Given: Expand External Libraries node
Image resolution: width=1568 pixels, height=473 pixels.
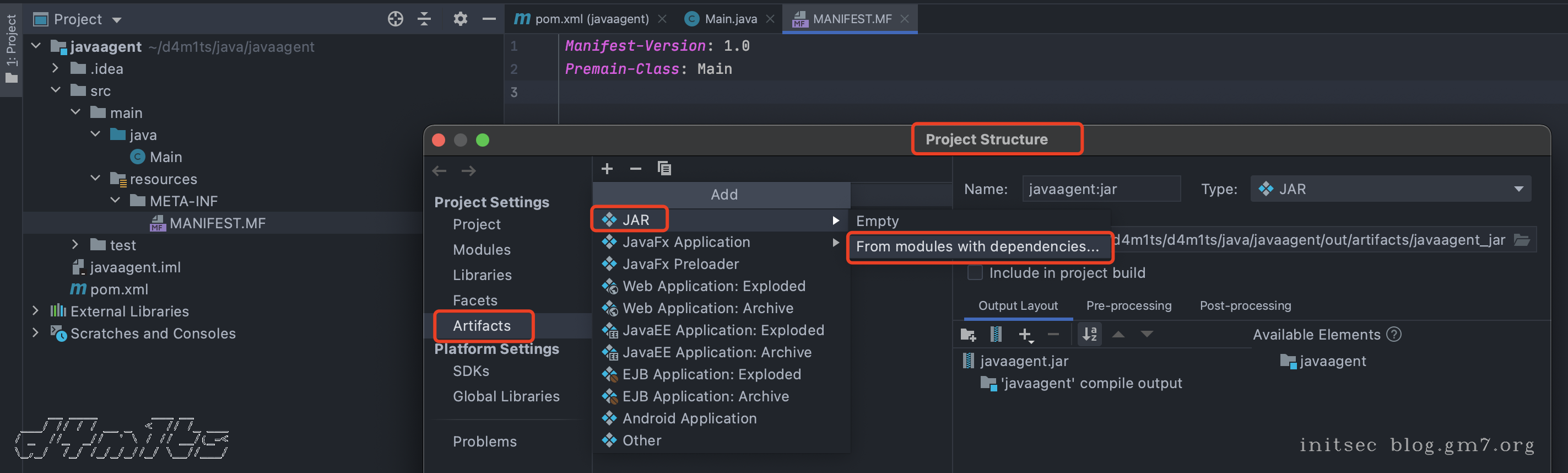Looking at the screenshot, I should pyautogui.click(x=35, y=311).
